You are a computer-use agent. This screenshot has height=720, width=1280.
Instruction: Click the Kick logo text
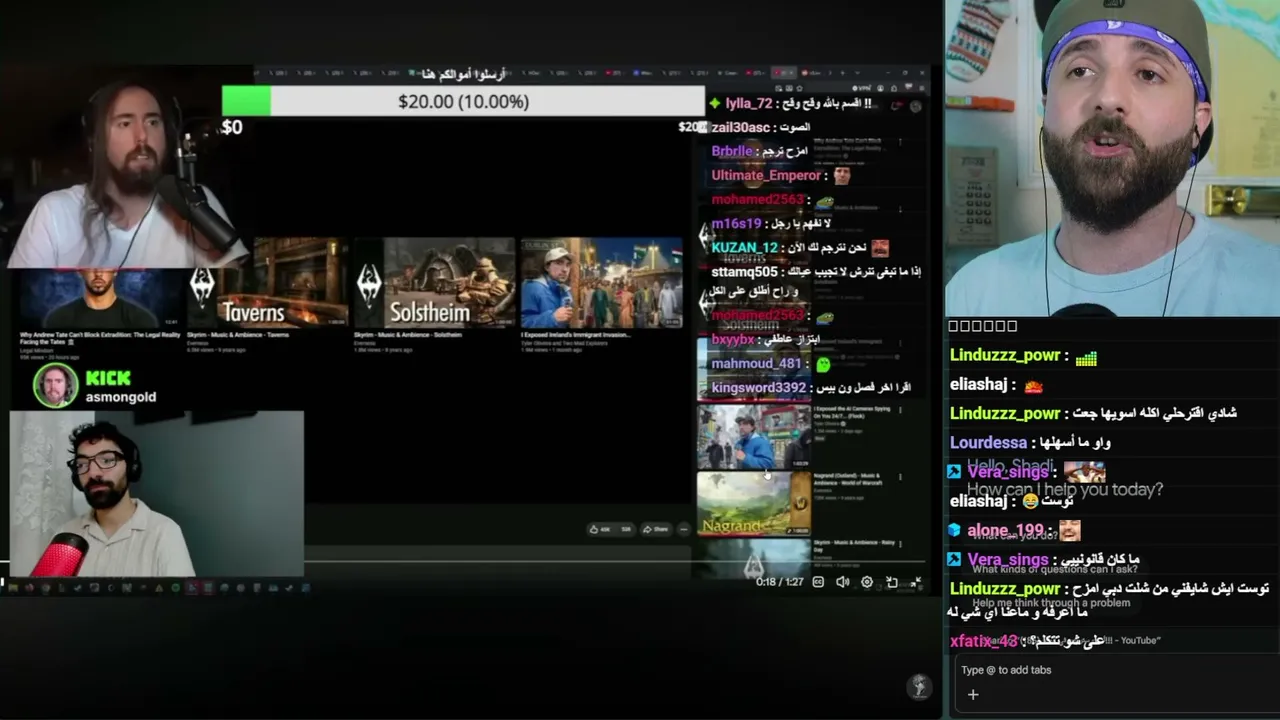108,378
